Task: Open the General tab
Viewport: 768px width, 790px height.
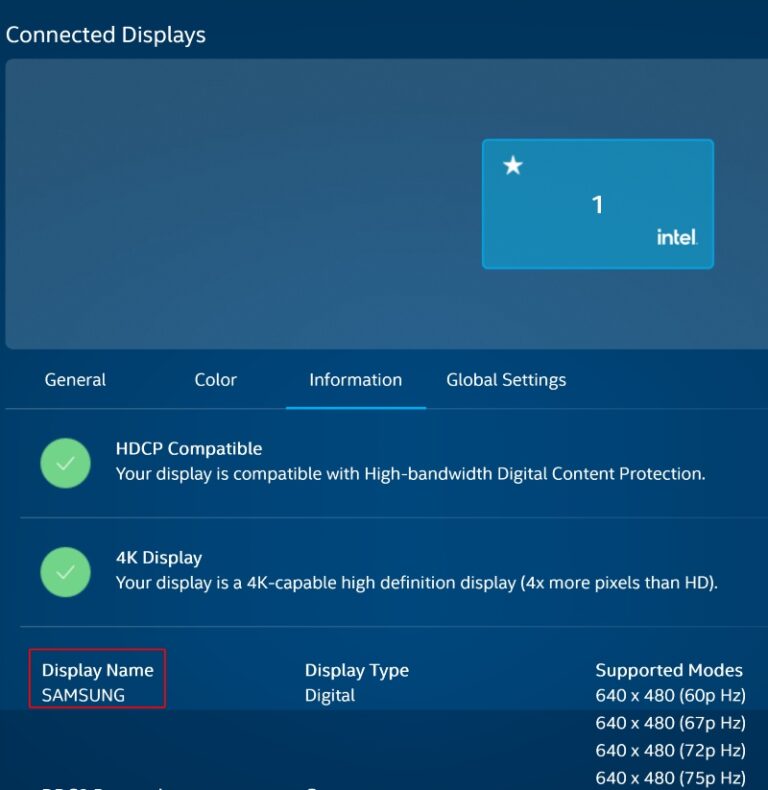Action: 75,379
